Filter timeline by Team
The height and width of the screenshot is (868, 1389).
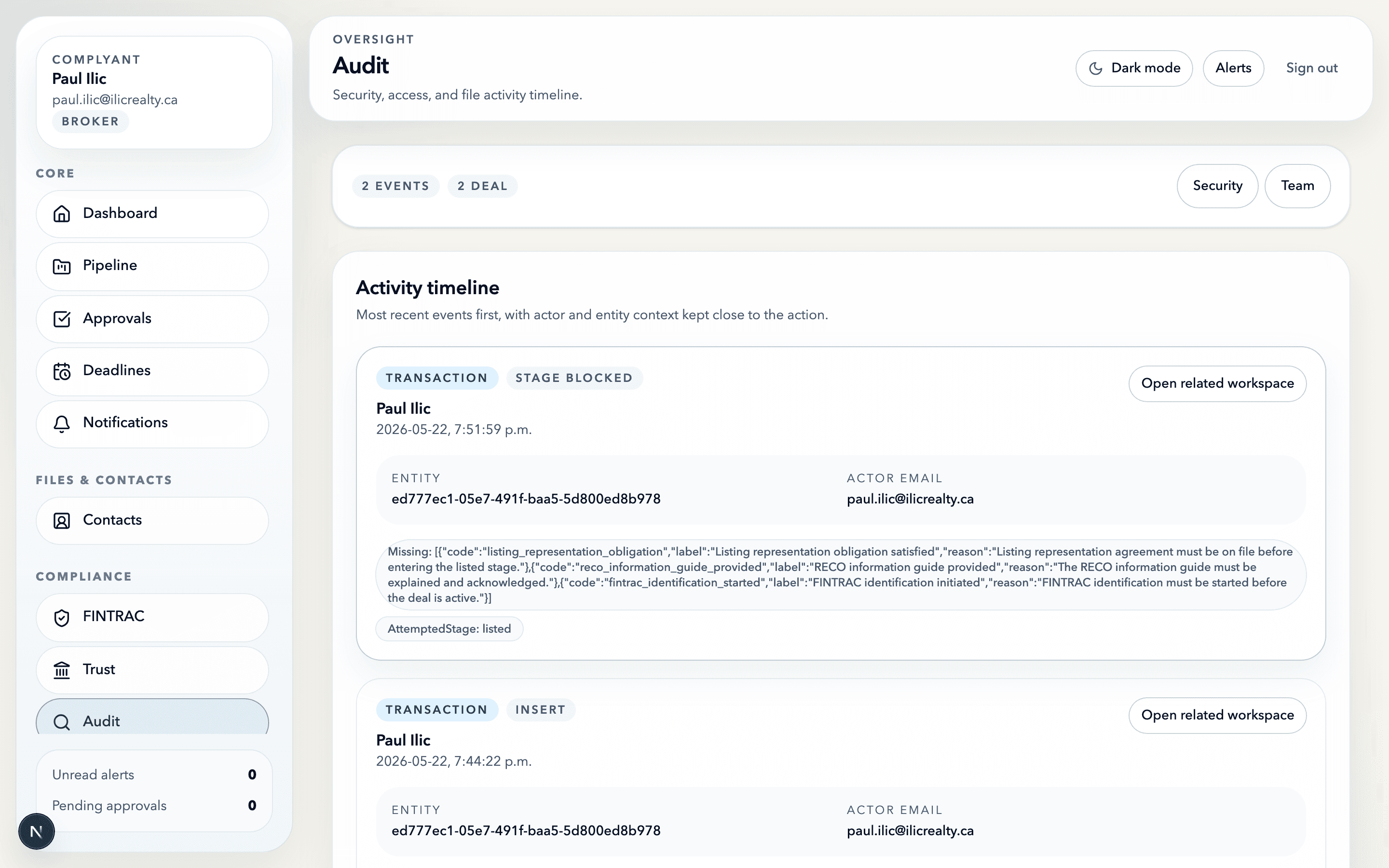click(x=1297, y=186)
